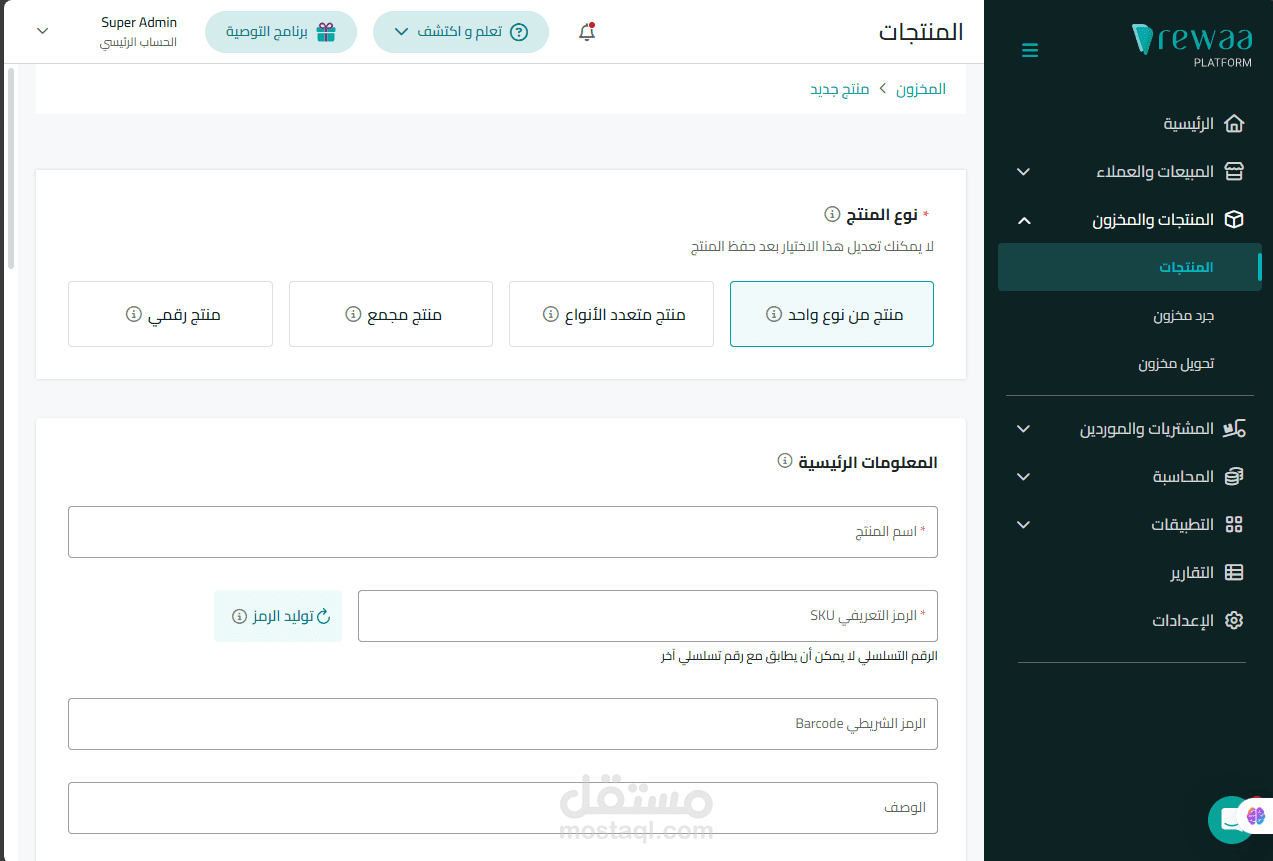Click the Rewaa Platform logo

1190,42
